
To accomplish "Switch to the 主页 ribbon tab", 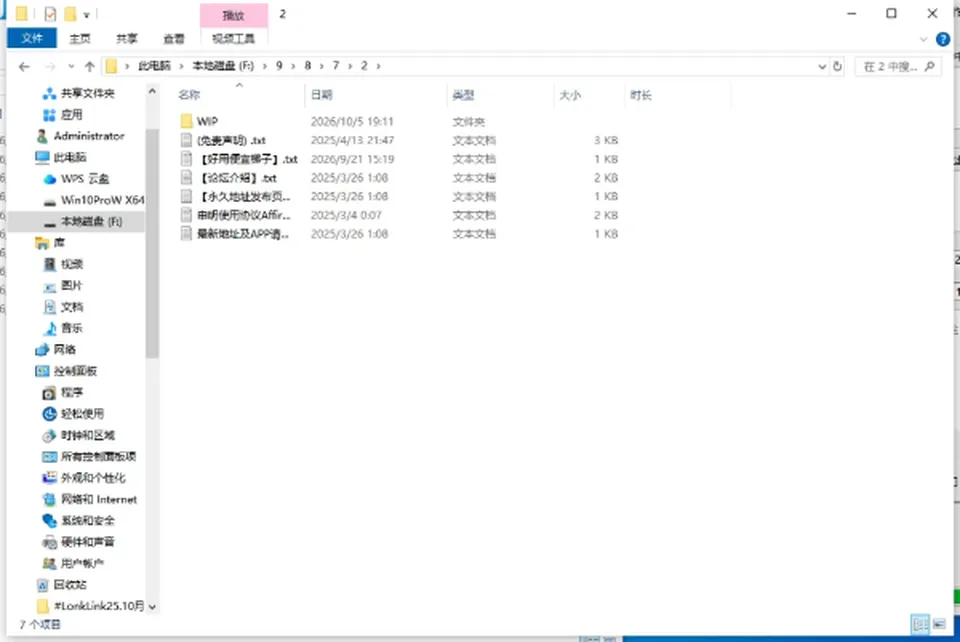I will [80, 39].
